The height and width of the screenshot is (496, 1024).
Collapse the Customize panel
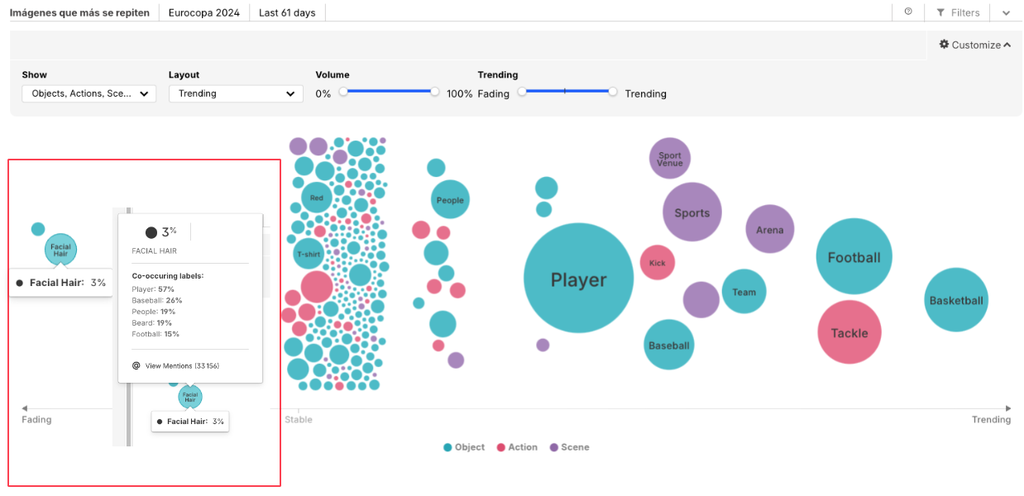tap(1007, 45)
